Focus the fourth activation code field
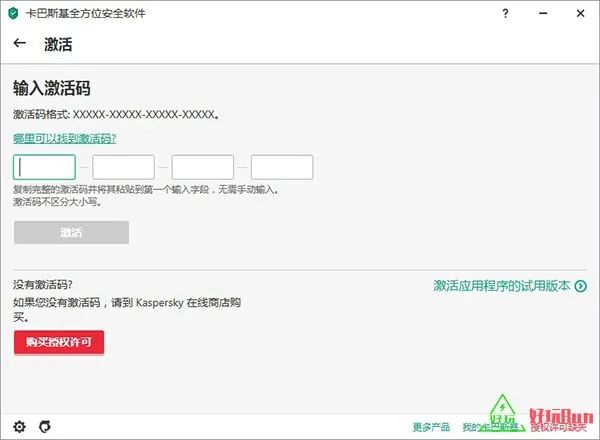Image resolution: width=600 pixels, height=440 pixels. tap(282, 167)
